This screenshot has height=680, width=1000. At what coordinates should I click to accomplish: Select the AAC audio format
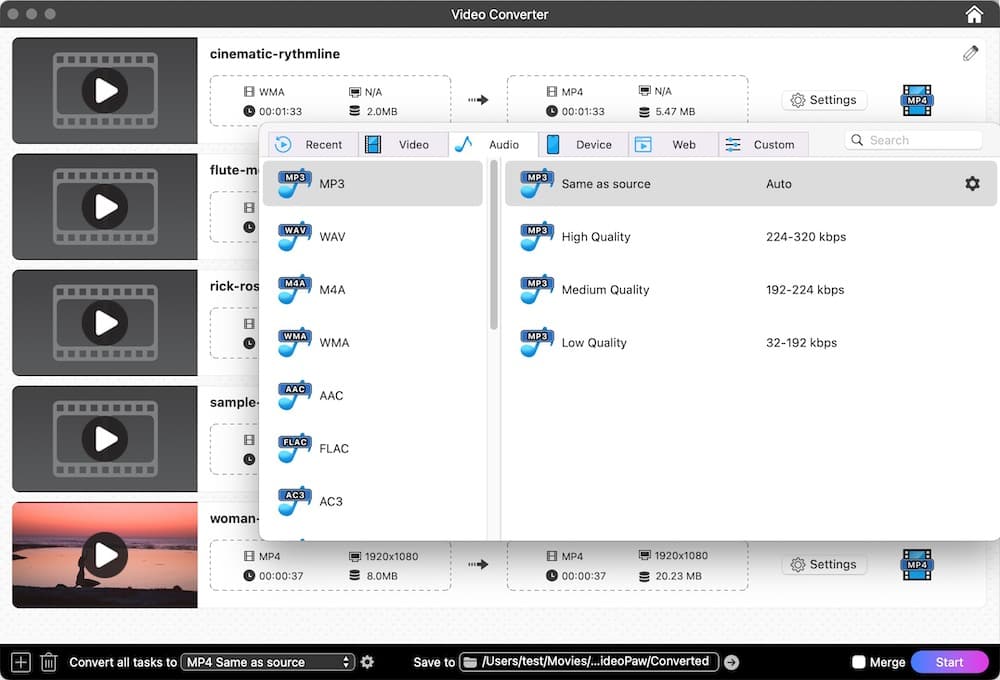click(x=330, y=395)
